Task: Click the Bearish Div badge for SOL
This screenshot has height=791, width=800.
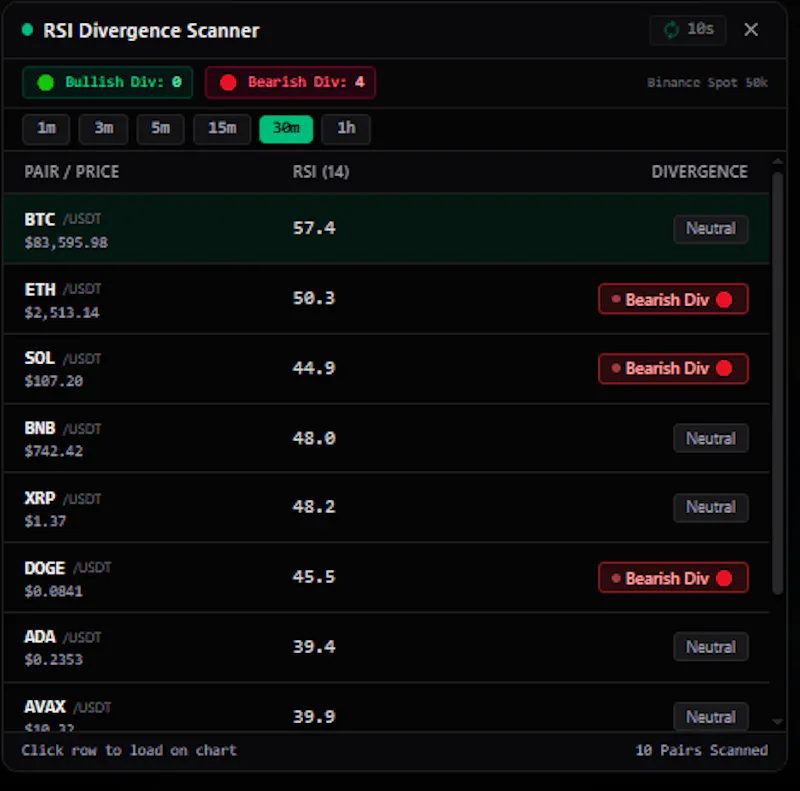Action: click(673, 368)
